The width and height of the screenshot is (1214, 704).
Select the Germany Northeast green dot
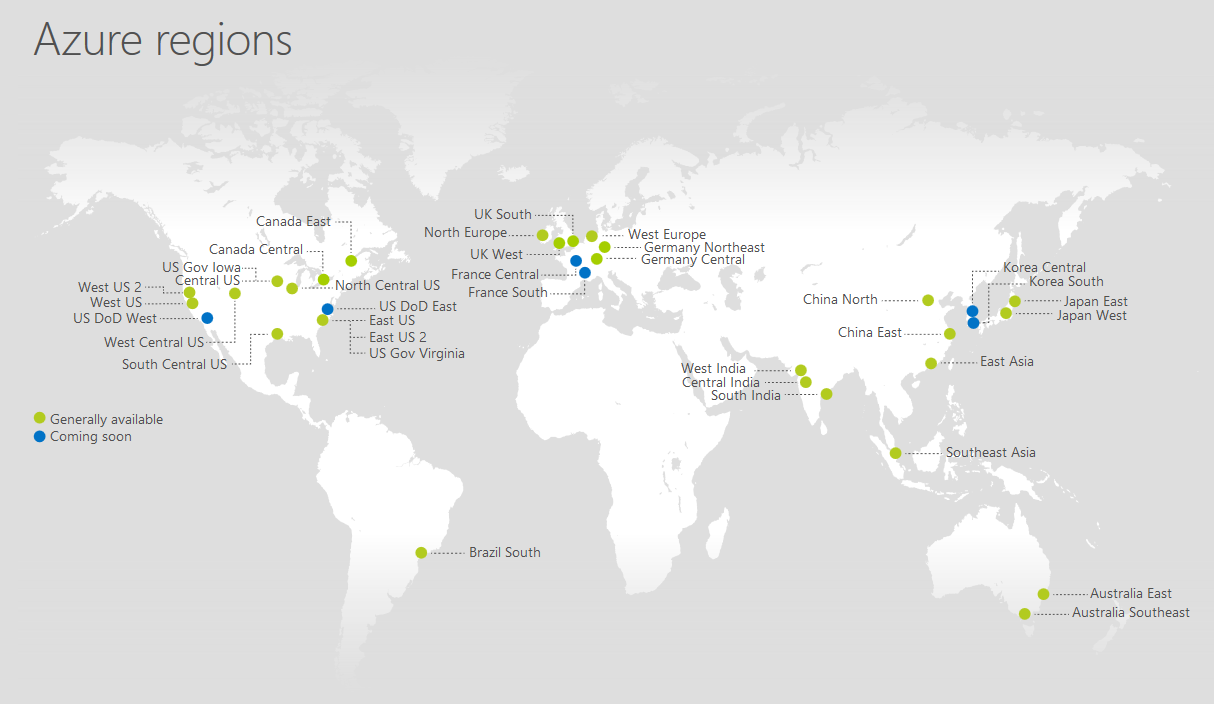click(604, 247)
